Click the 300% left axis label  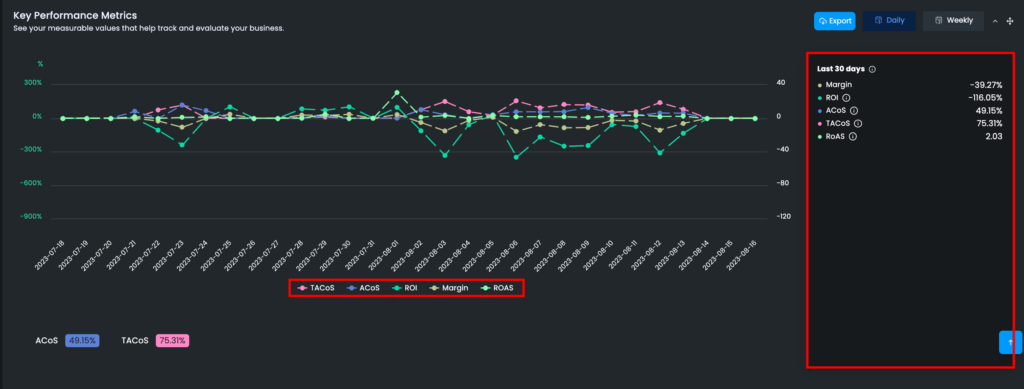click(x=33, y=84)
